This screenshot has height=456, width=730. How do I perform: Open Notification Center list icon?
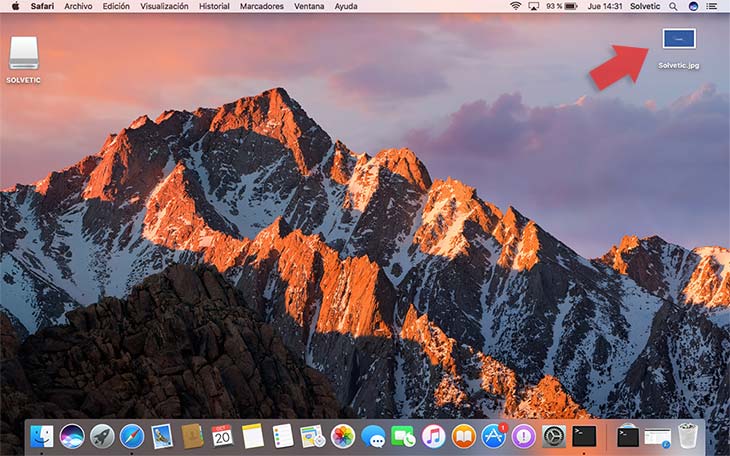711,6
